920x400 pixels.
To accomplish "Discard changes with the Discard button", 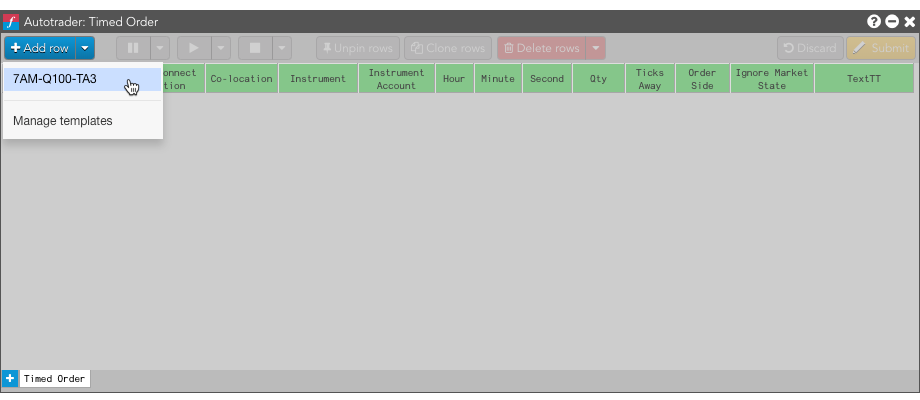I will pos(810,48).
